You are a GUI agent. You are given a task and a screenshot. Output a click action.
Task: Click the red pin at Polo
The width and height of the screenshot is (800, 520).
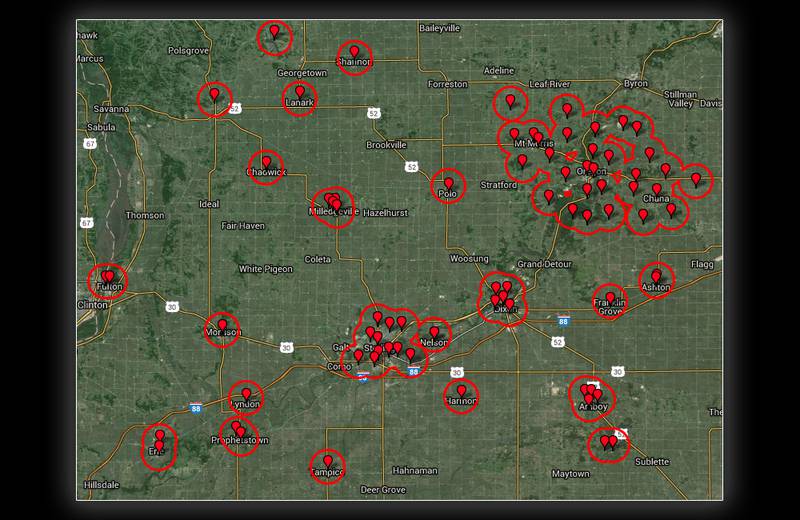coord(448,184)
